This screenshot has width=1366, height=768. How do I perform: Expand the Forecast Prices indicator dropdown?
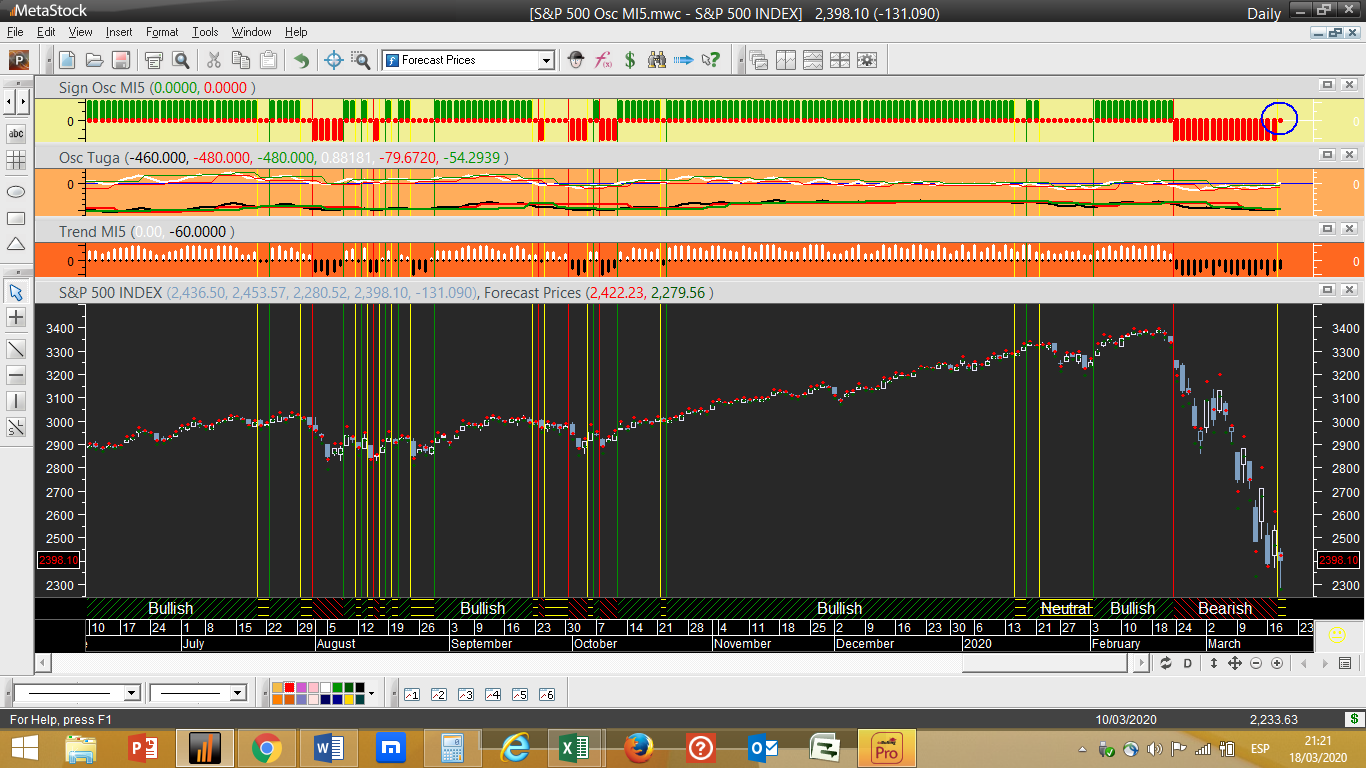[546, 60]
